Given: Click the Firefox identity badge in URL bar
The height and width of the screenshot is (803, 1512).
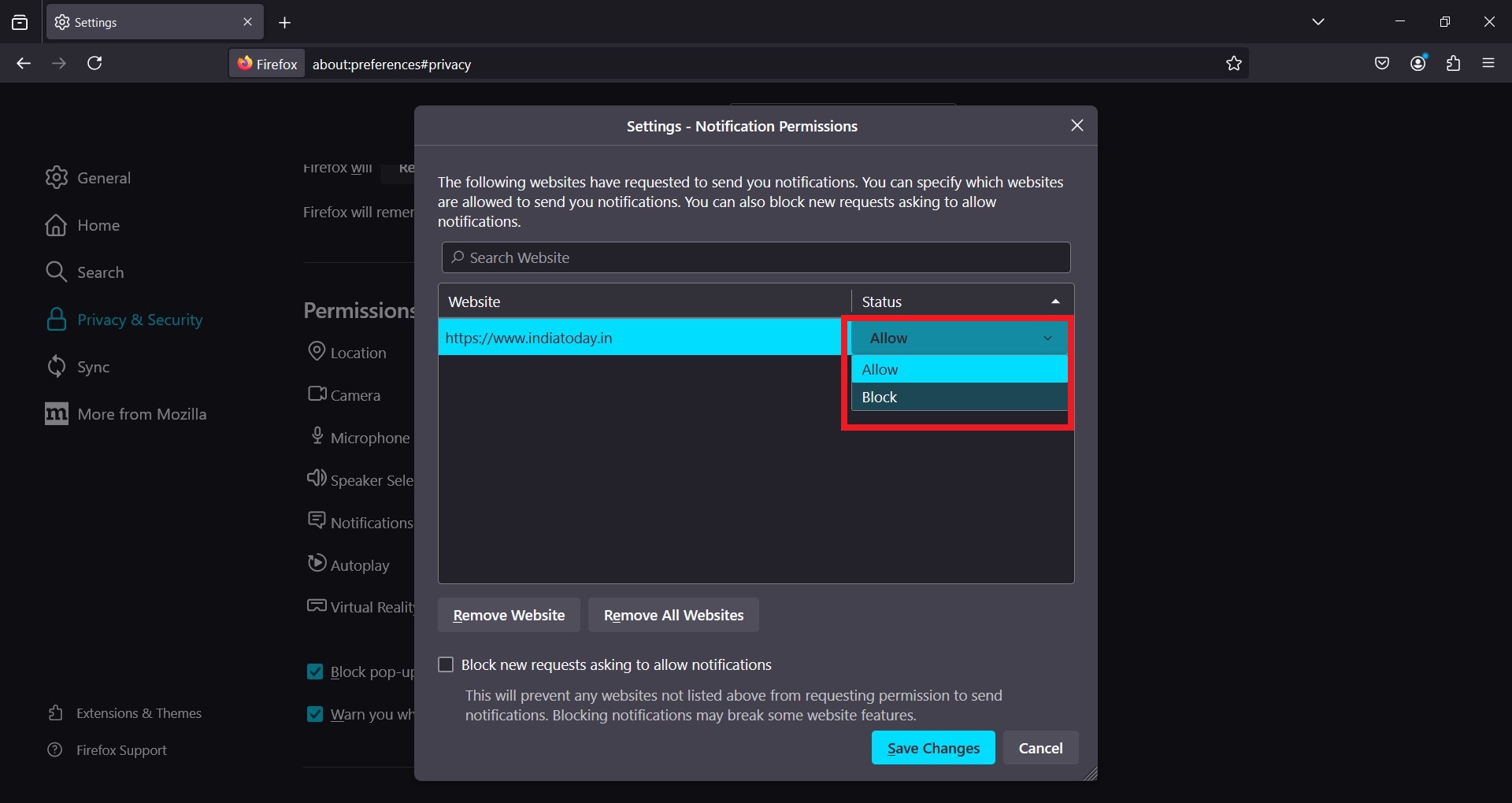Looking at the screenshot, I should [267, 64].
